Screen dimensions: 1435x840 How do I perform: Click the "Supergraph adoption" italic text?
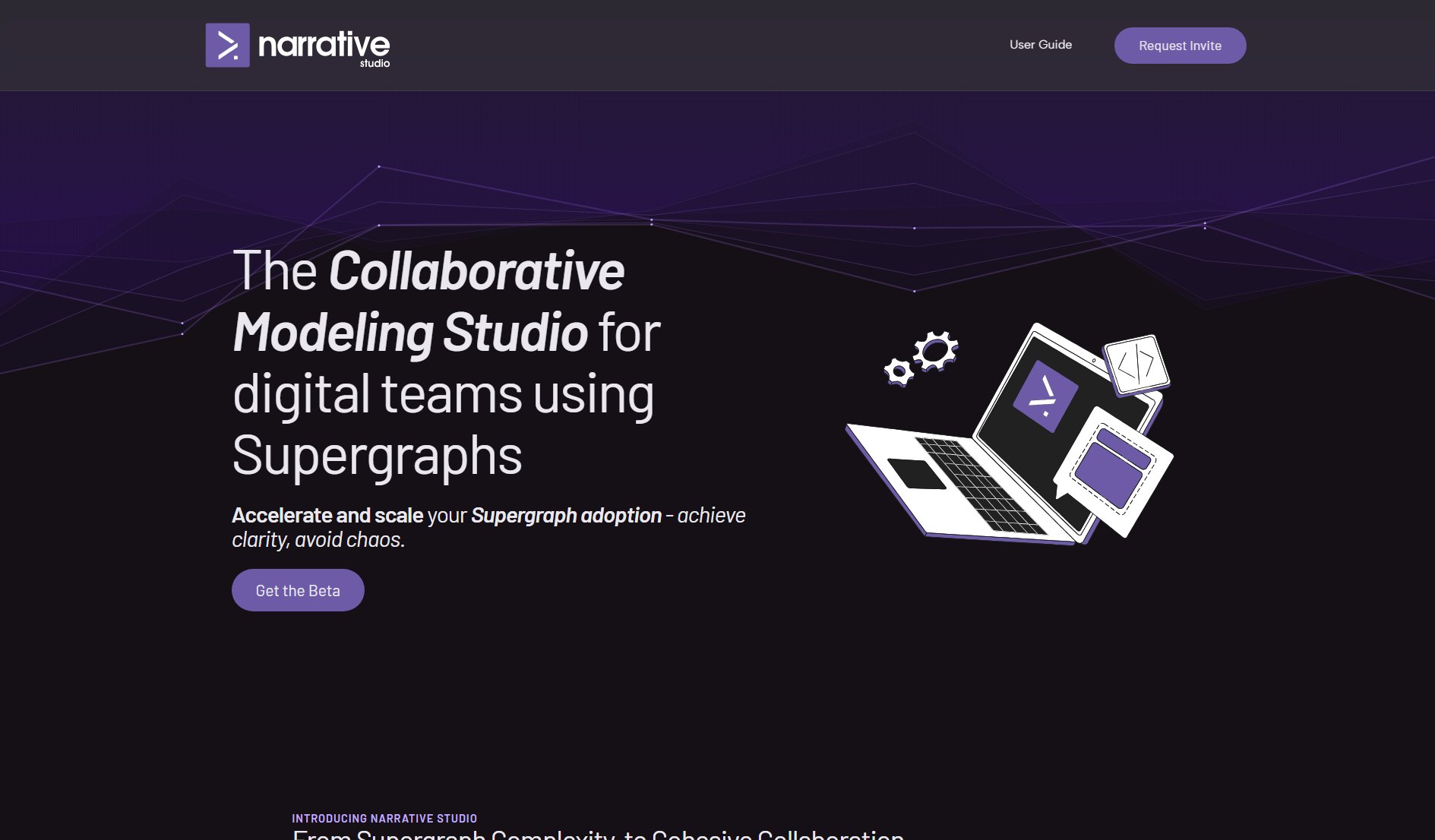(x=566, y=515)
